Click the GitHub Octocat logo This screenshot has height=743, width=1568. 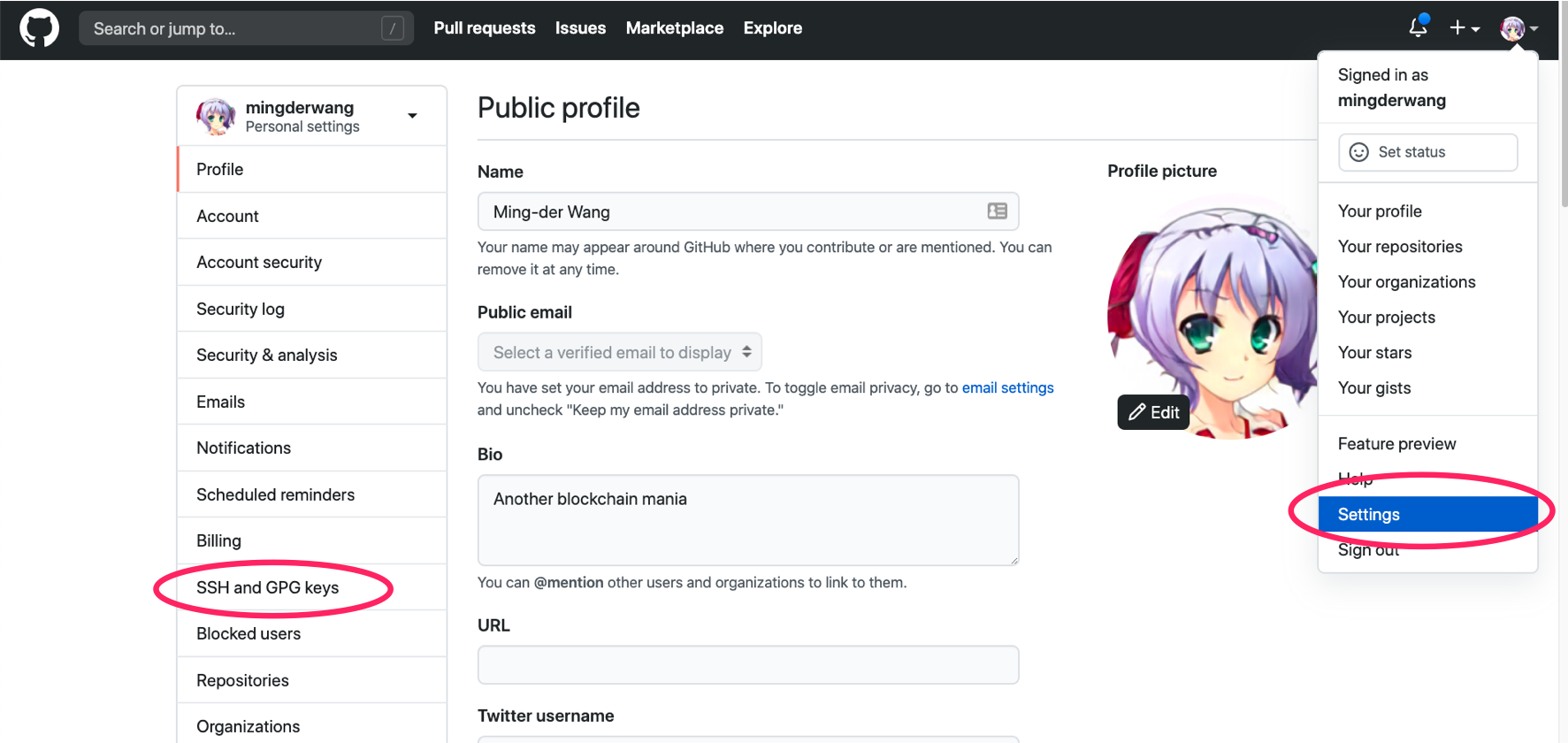pos(39,28)
